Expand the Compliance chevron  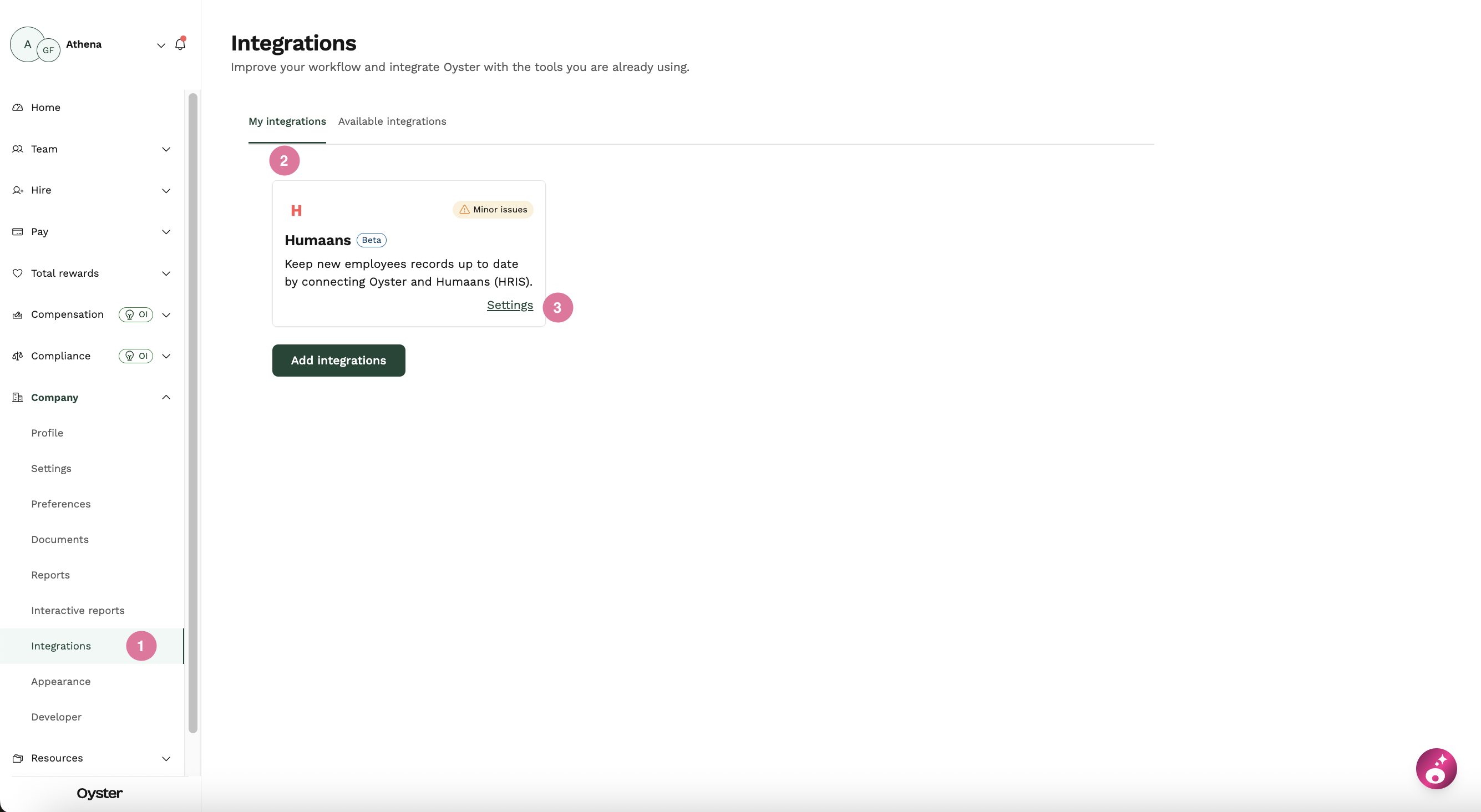166,356
